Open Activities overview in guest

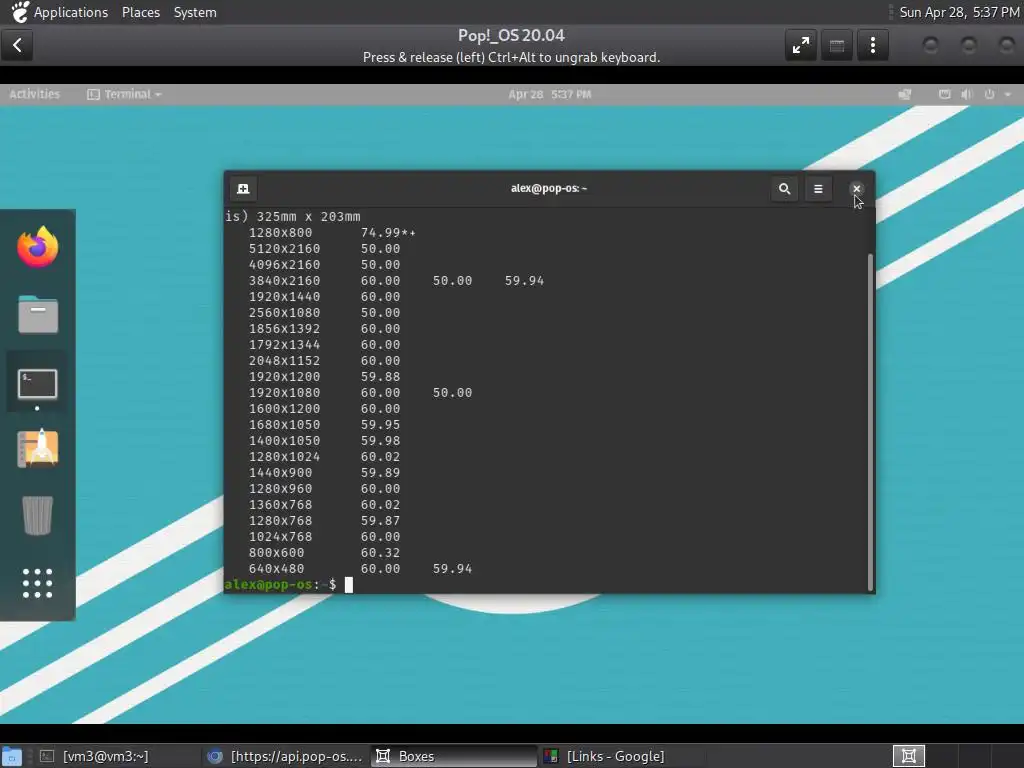pyautogui.click(x=35, y=94)
